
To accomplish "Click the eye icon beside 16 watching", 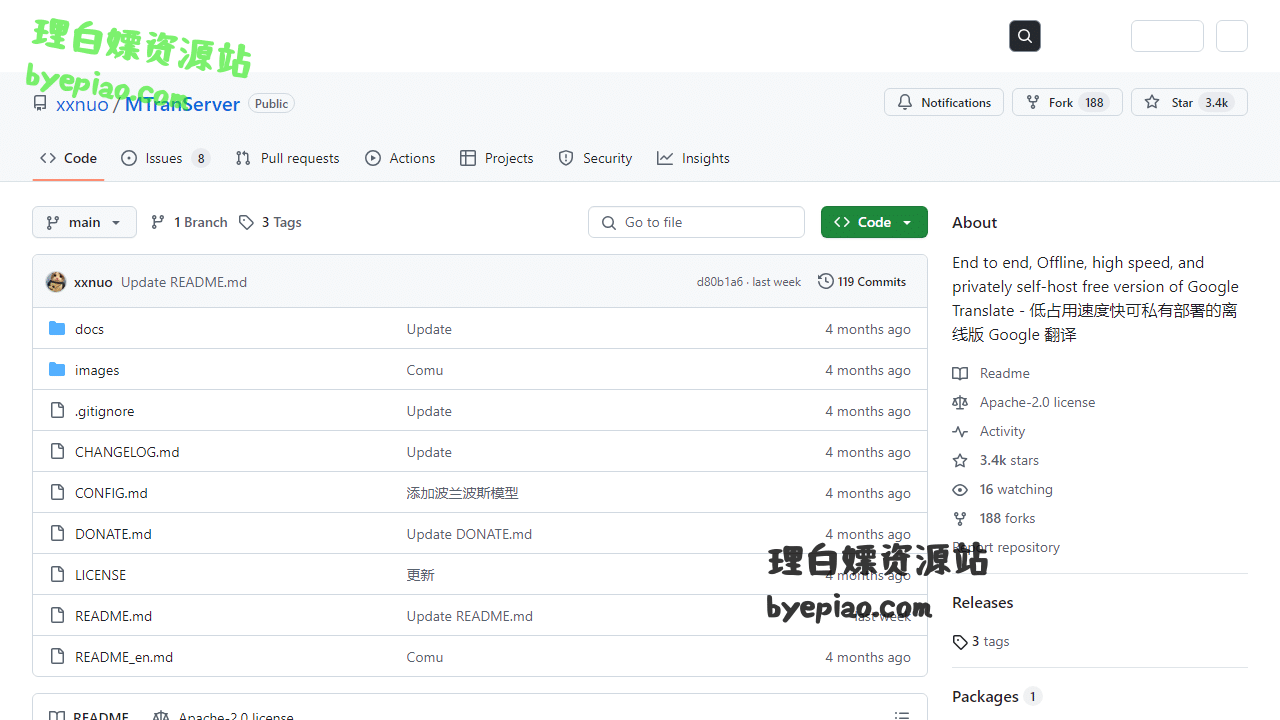I will coord(960,489).
